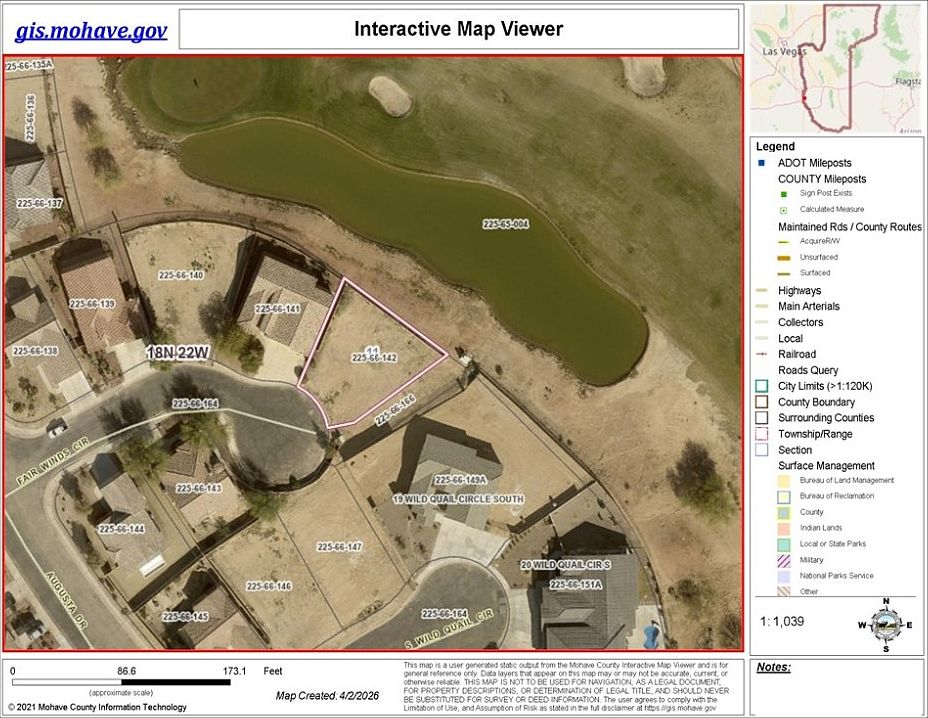Click the Las Vegas overview map thumbnail
This screenshot has height=718, width=928.
[836, 69]
